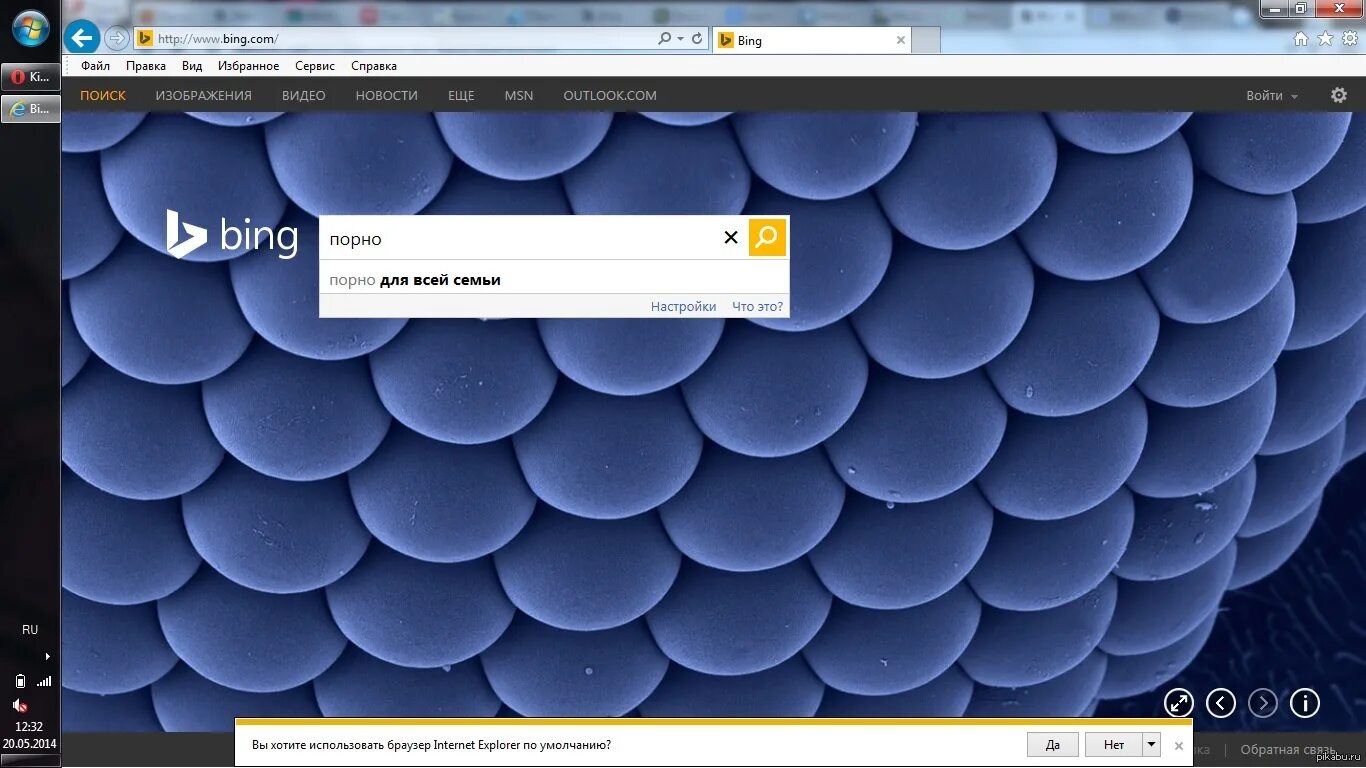Go back with the browser back arrow

click(x=82, y=38)
